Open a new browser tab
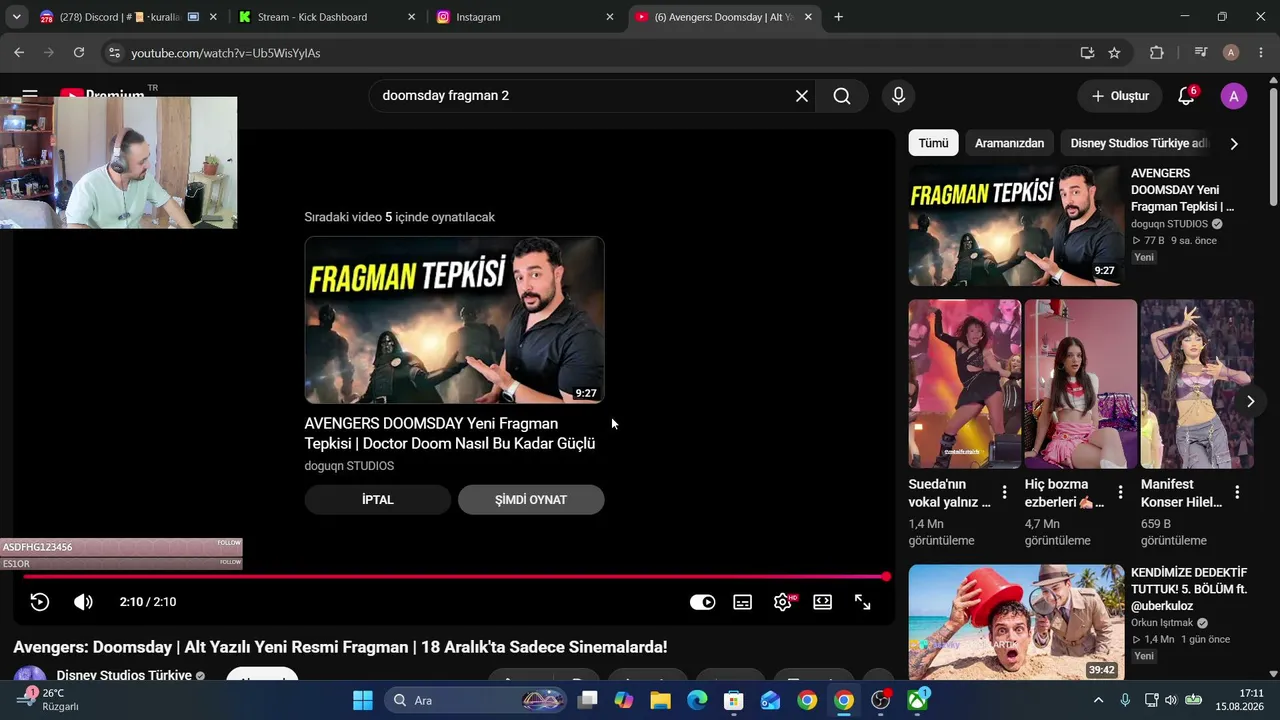 click(x=838, y=17)
